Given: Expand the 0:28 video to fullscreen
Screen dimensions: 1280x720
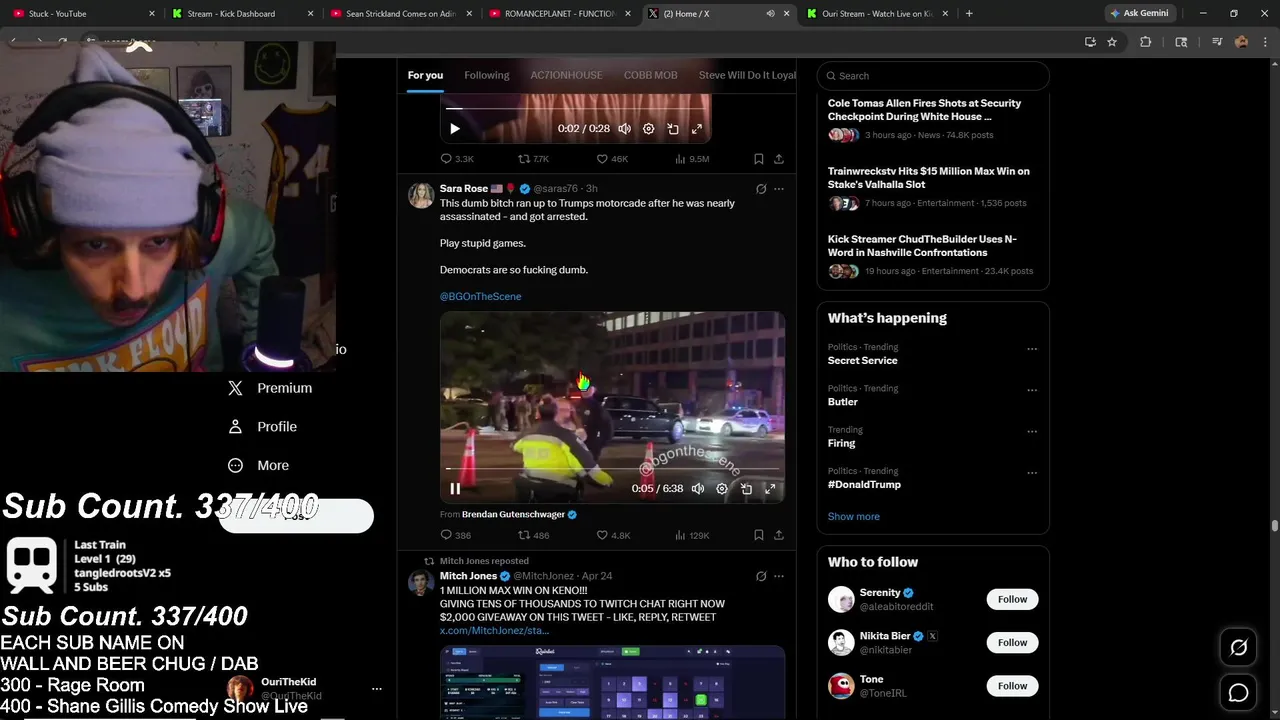Looking at the screenshot, I should (x=697, y=129).
